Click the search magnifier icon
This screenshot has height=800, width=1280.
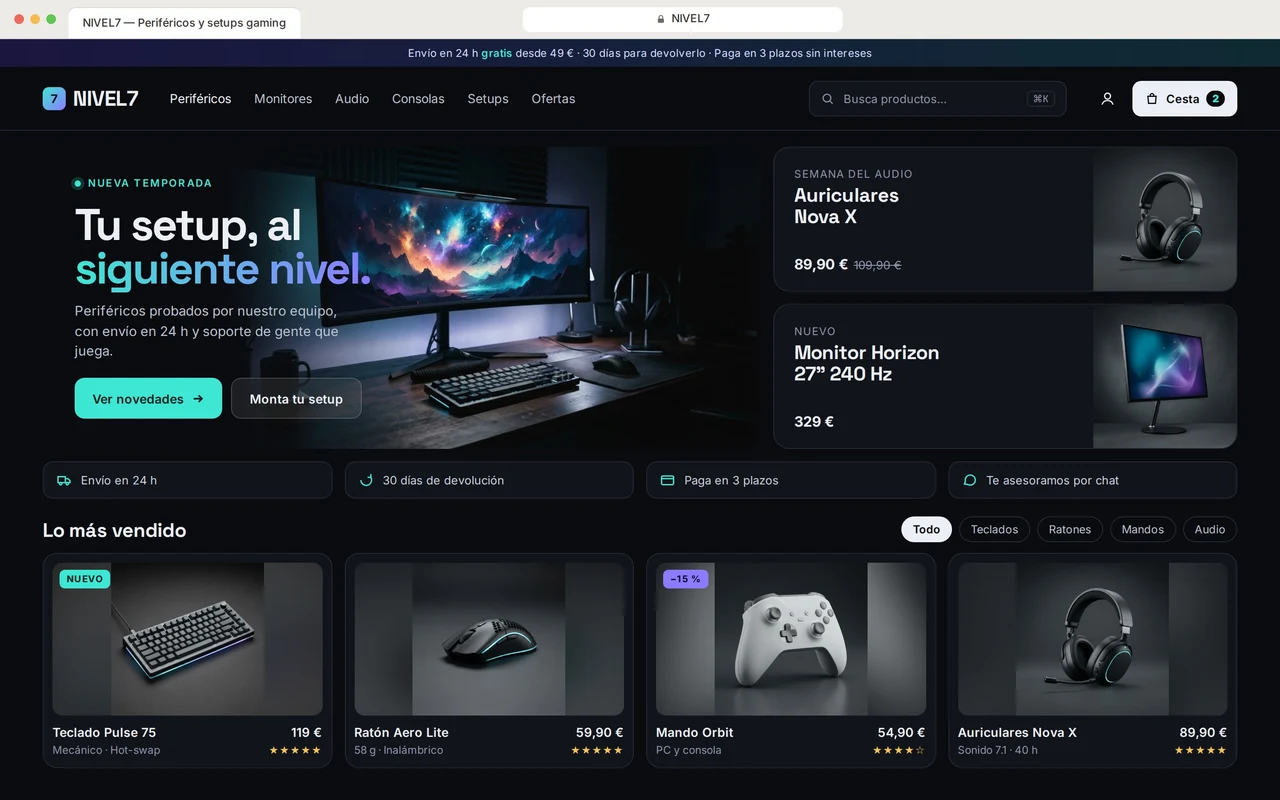tap(828, 99)
